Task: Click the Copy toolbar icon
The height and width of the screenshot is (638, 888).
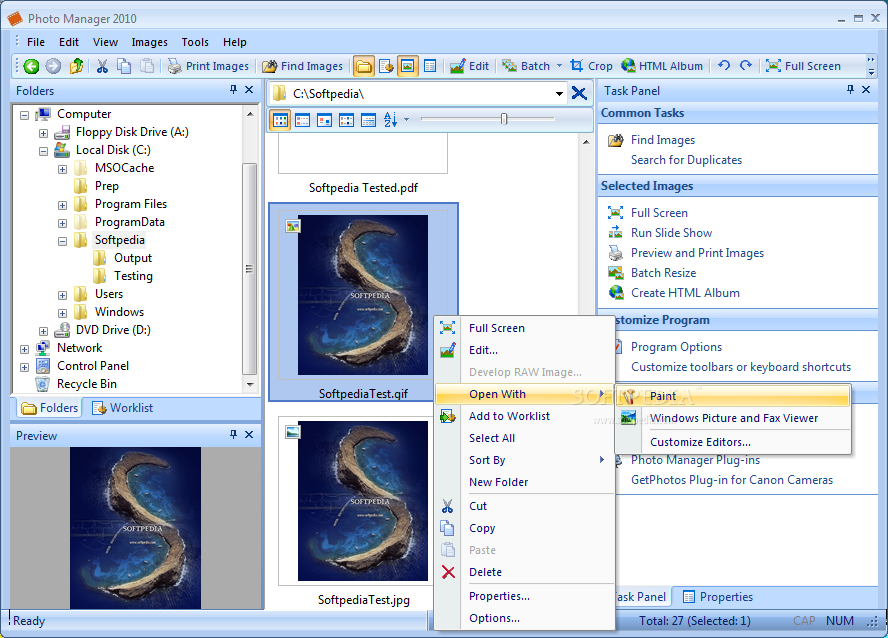Action: (x=124, y=66)
